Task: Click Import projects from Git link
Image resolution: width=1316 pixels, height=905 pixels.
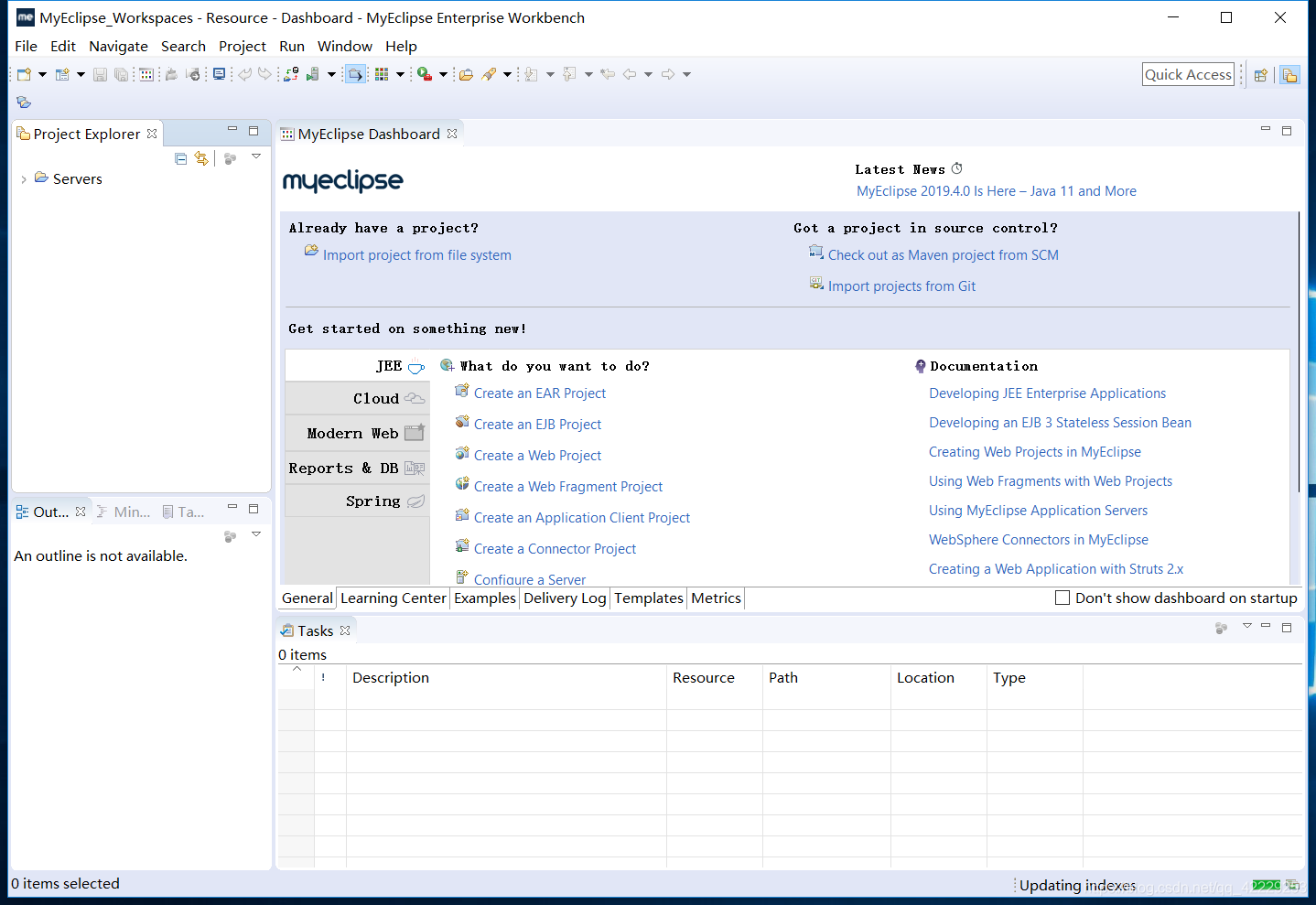Action: (x=901, y=286)
